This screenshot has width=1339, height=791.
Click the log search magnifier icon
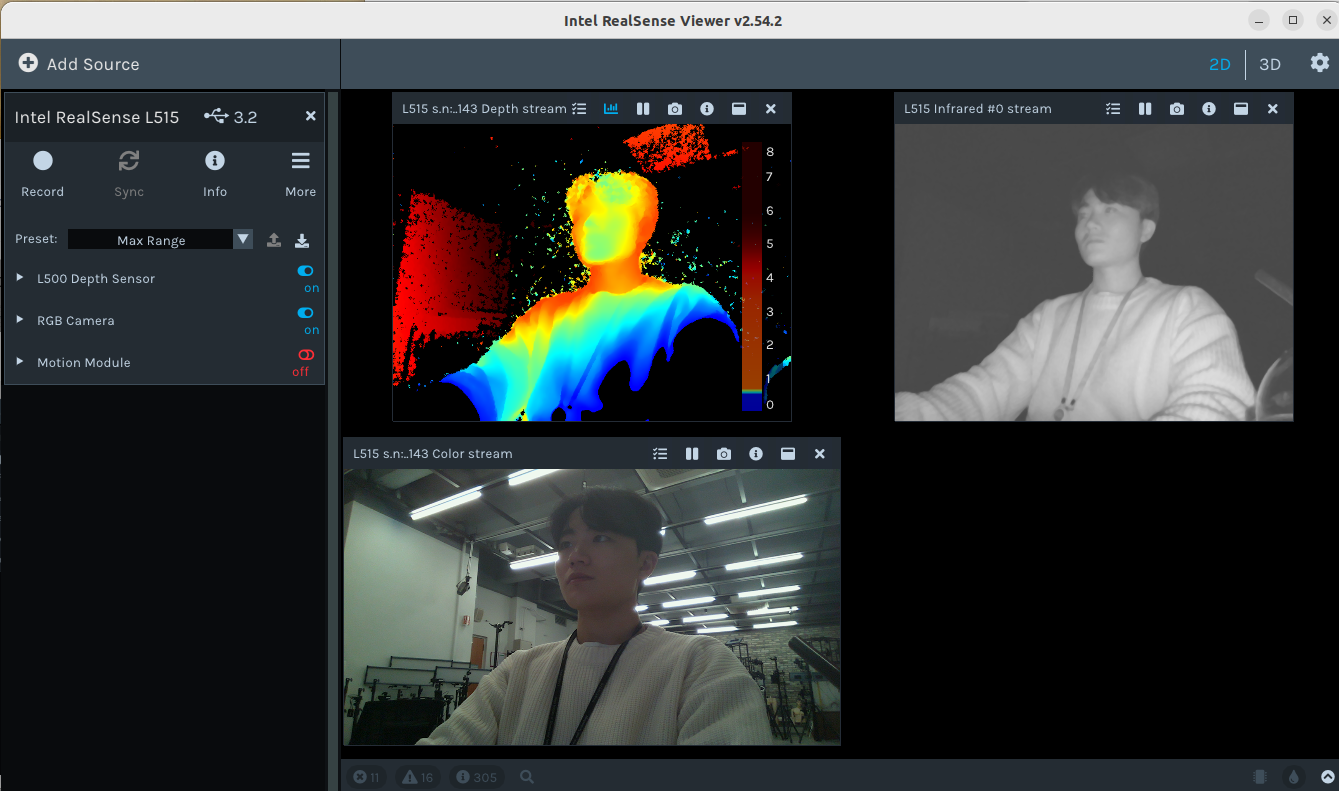pos(527,777)
